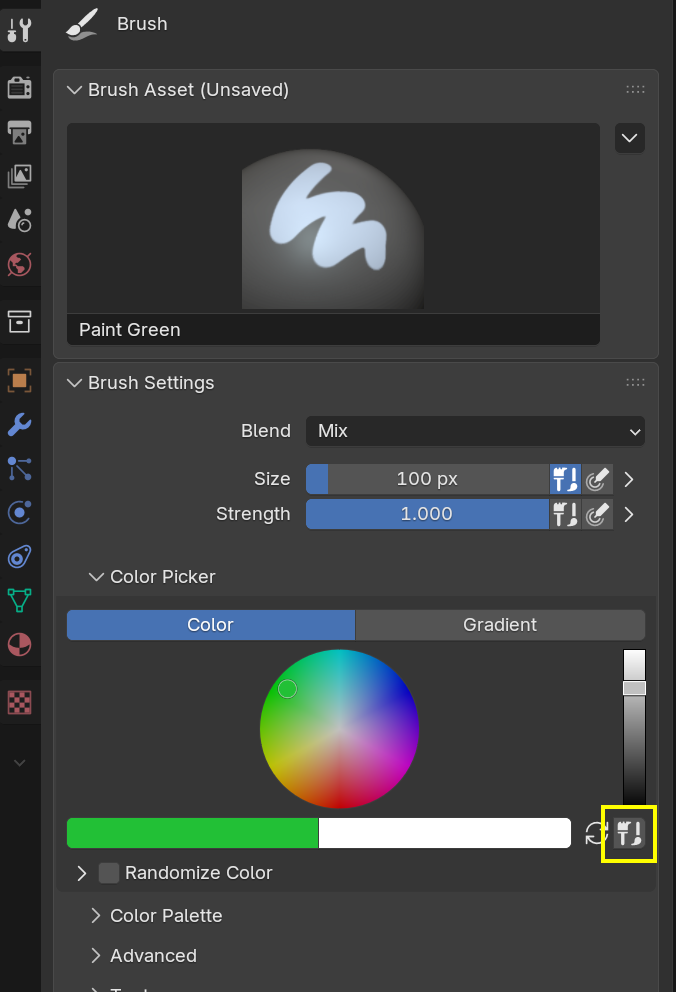
Task: Open the World properties tab
Action: tap(20, 264)
